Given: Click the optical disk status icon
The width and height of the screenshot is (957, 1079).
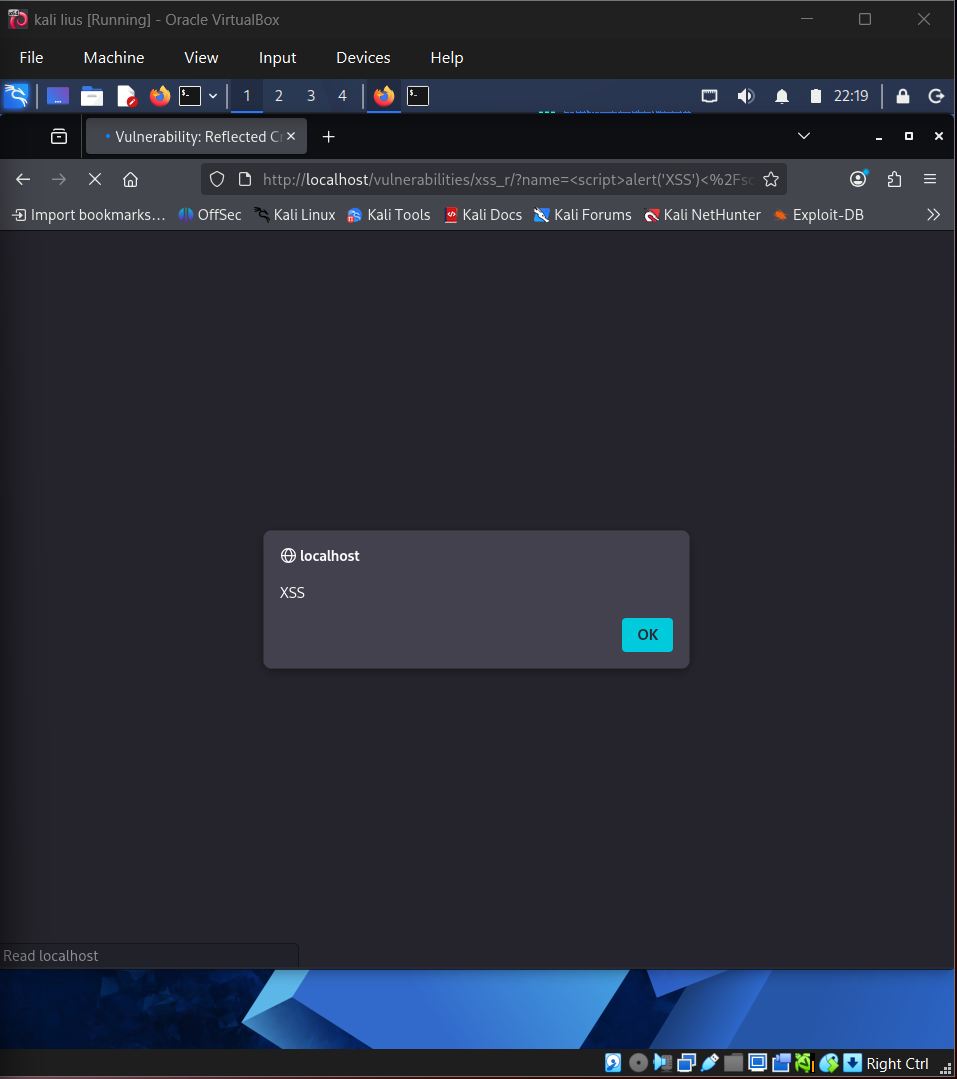Looking at the screenshot, I should (638, 1063).
